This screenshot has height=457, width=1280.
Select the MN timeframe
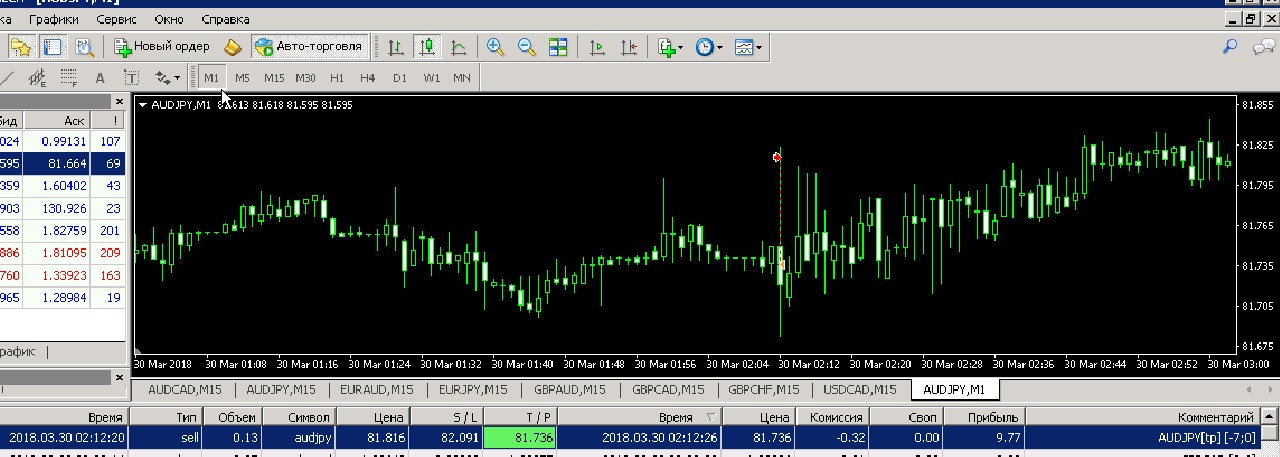[462, 77]
